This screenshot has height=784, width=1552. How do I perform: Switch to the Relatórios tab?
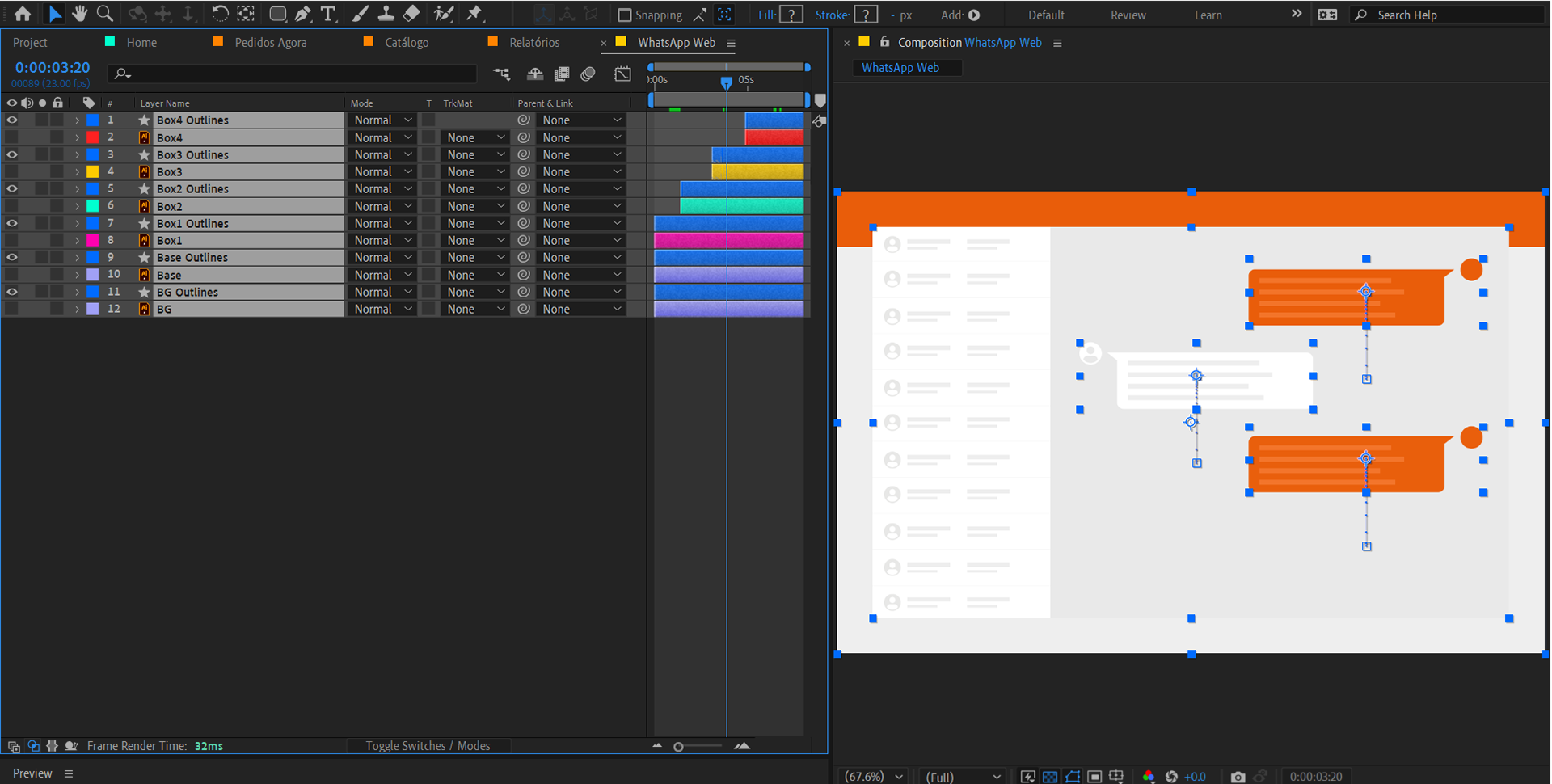[x=534, y=42]
